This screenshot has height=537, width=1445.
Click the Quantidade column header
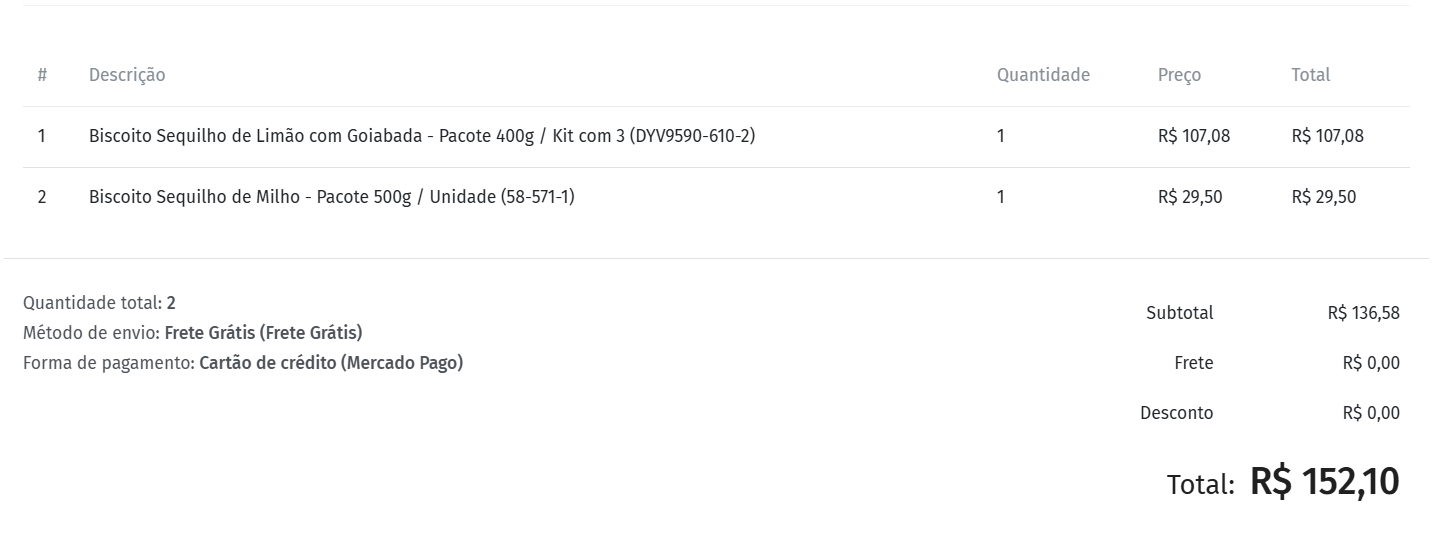click(1043, 75)
